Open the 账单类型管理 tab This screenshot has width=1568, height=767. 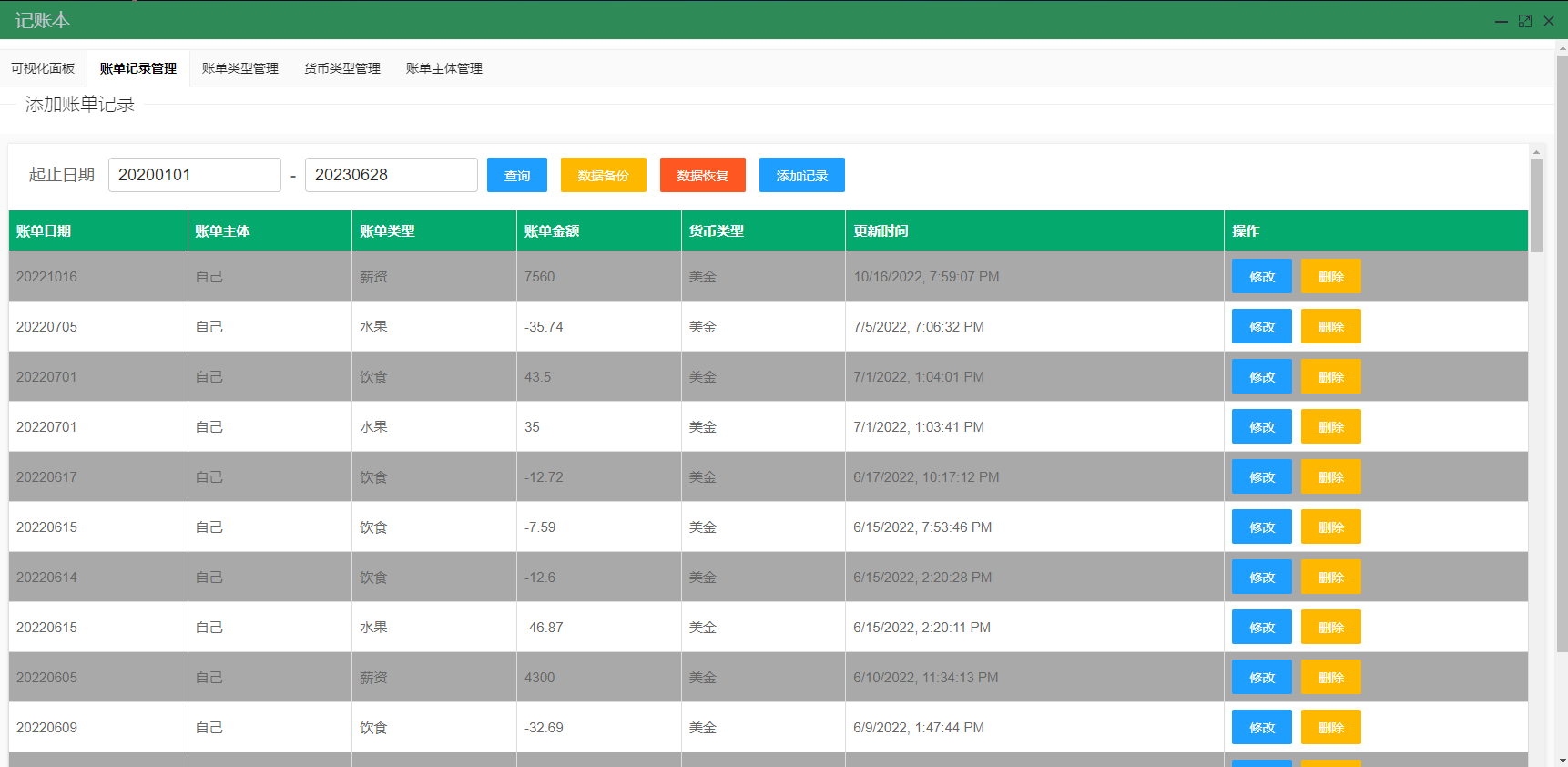click(240, 68)
